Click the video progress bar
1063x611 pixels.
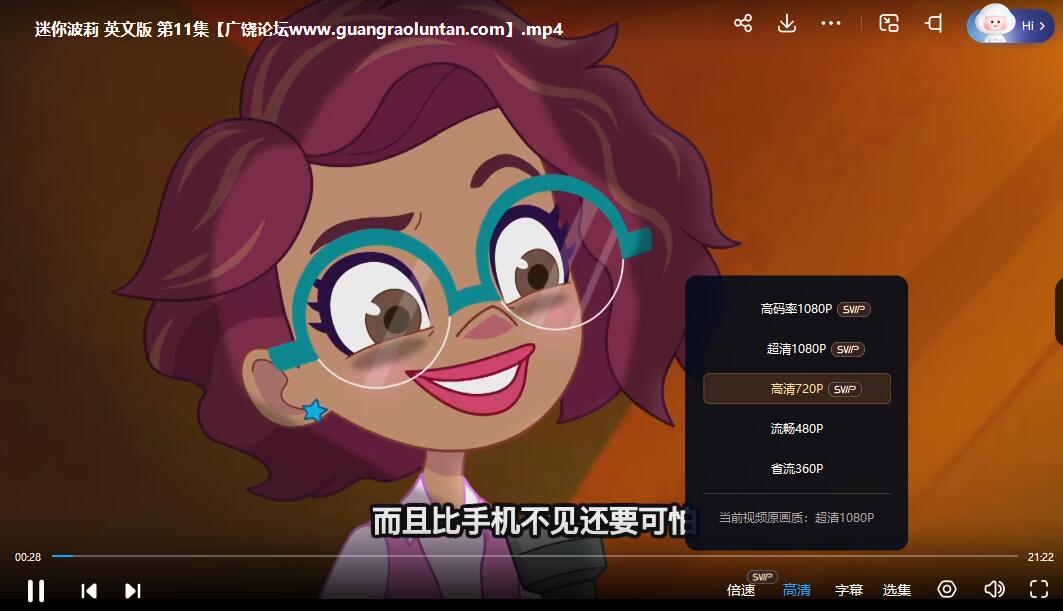coord(535,556)
